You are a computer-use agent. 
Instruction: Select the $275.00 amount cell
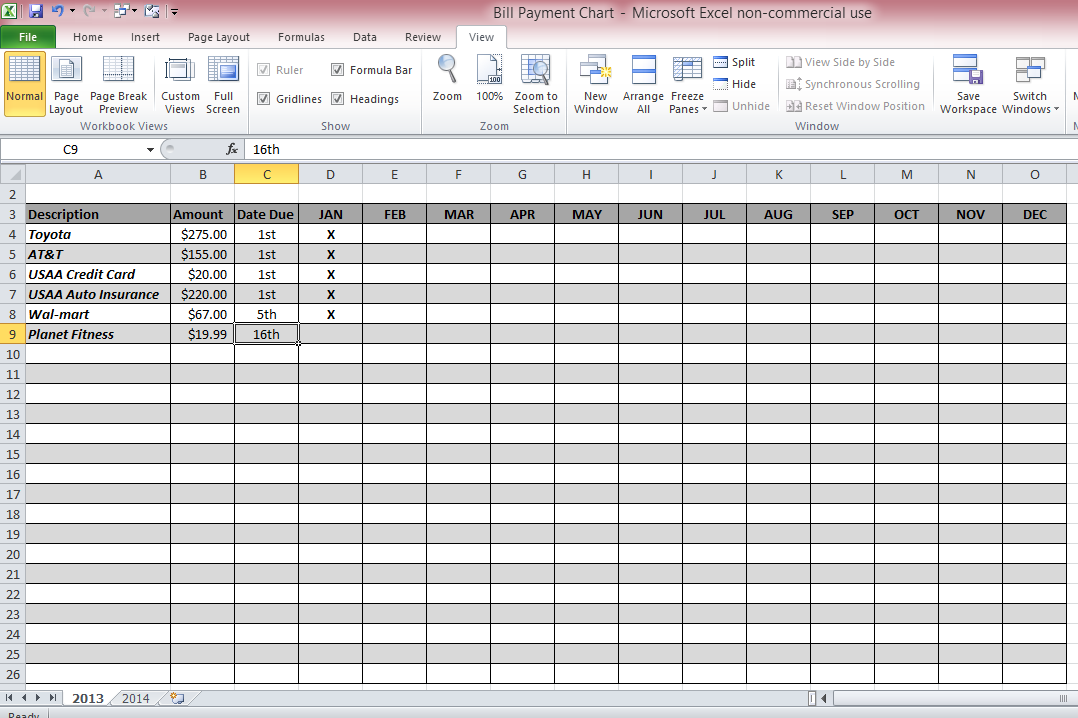203,235
